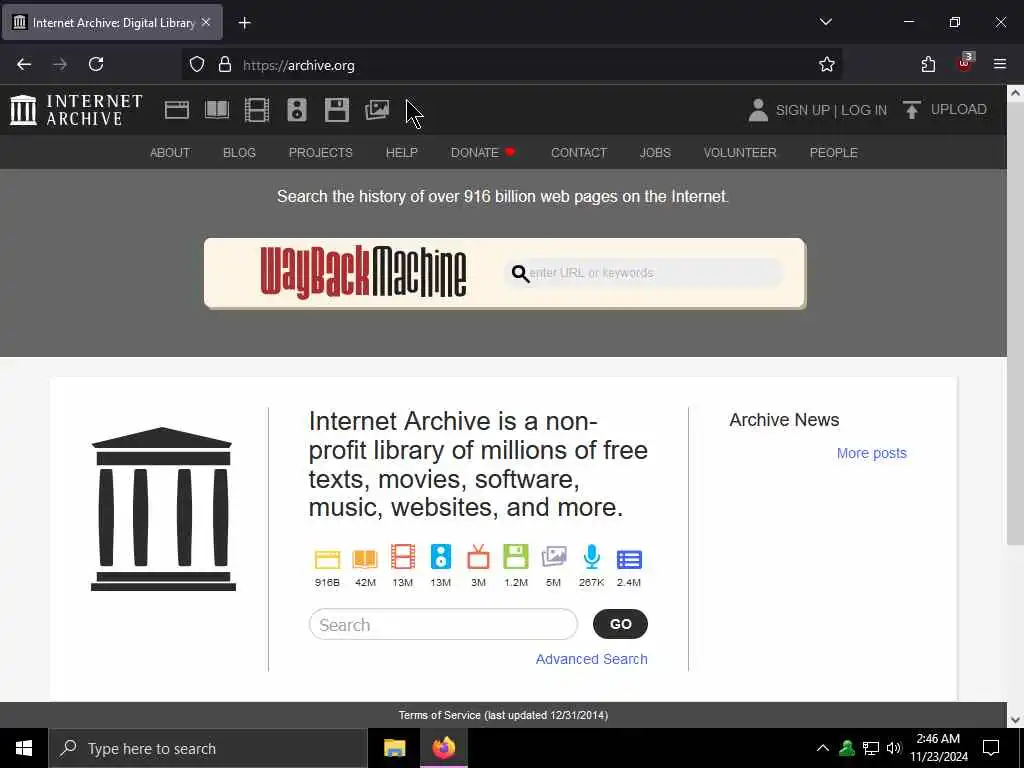This screenshot has width=1024, height=768.
Task: Click the SIGN UP link
Action: coord(803,110)
